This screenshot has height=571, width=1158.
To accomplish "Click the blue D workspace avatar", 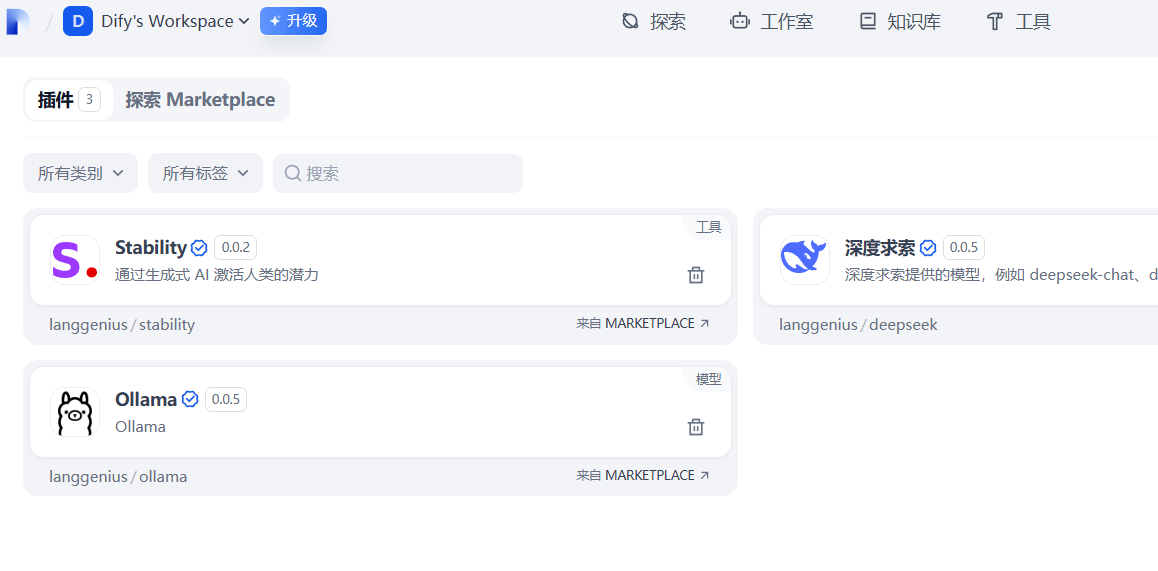I will pyautogui.click(x=78, y=21).
